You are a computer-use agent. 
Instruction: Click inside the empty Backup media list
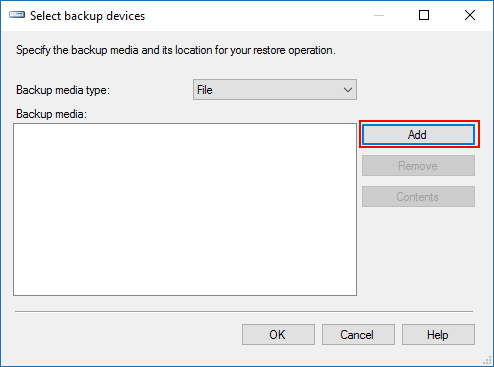point(185,209)
